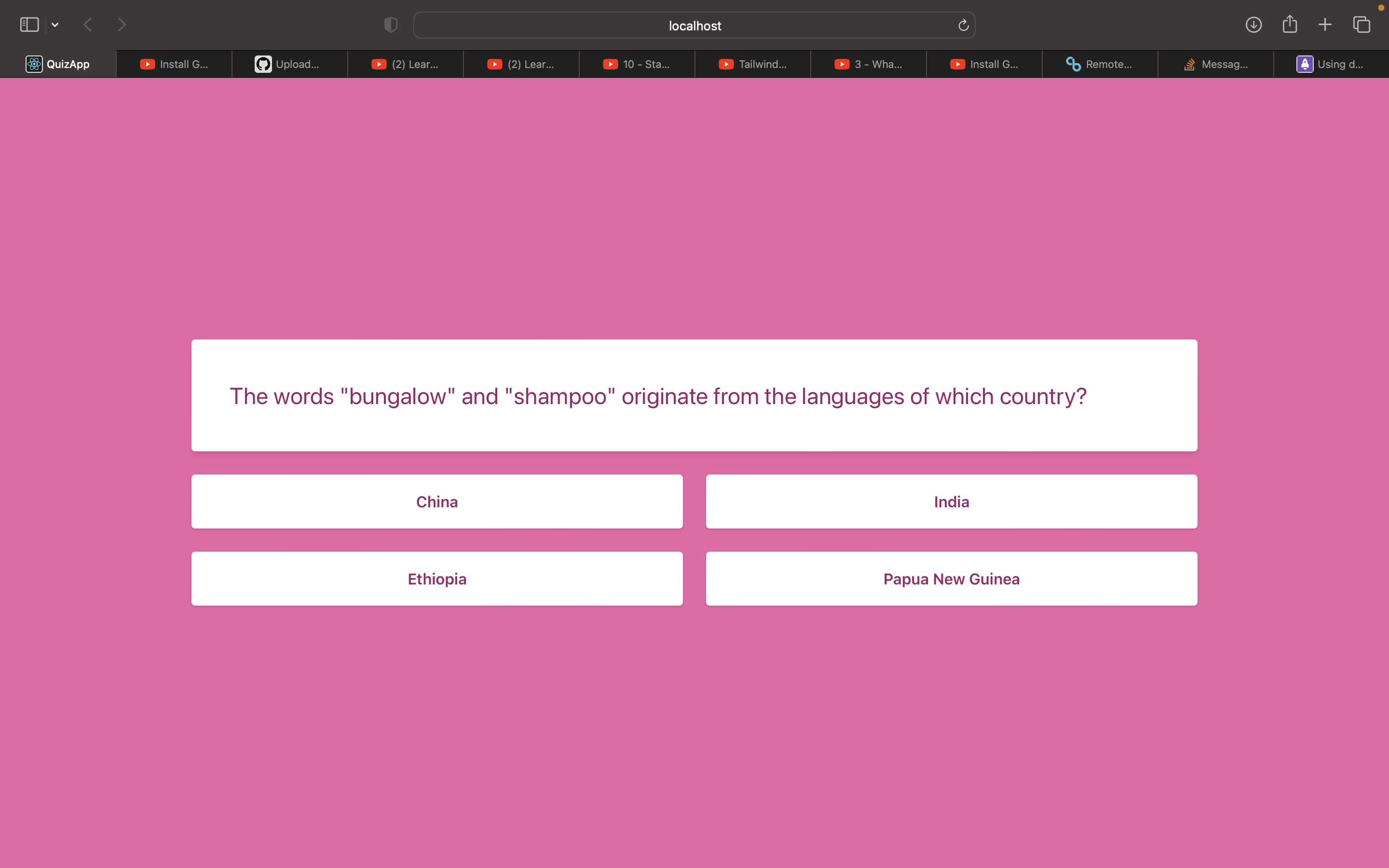Viewport: 1389px width, 868px height.
Task: Click the localhost address bar
Action: (x=694, y=25)
